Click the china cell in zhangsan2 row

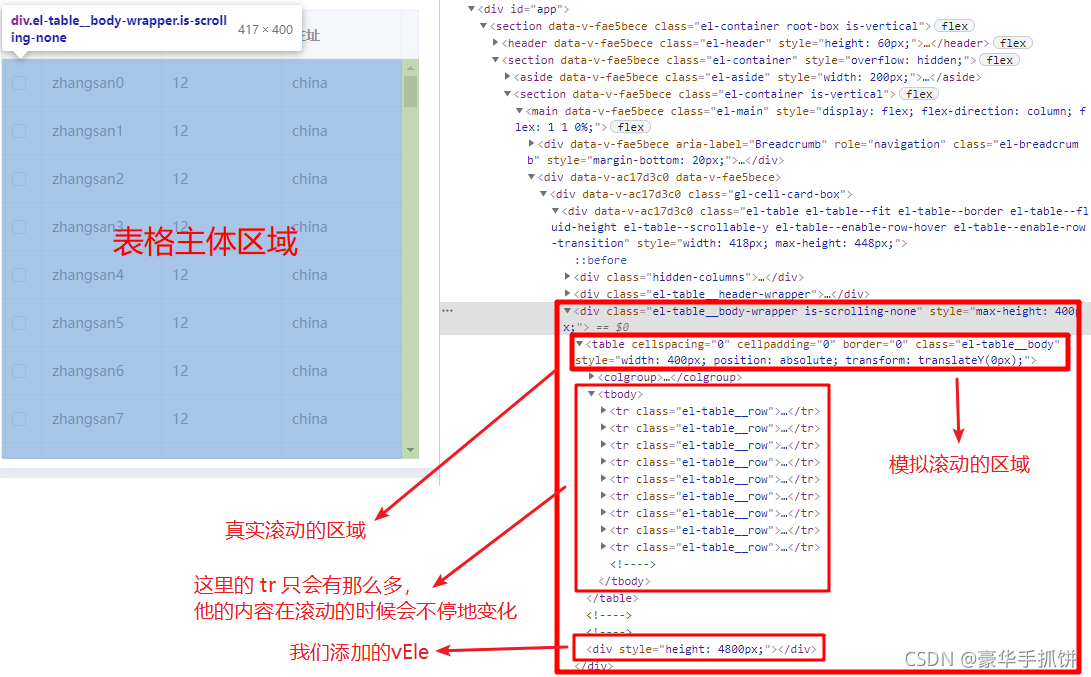342,179
